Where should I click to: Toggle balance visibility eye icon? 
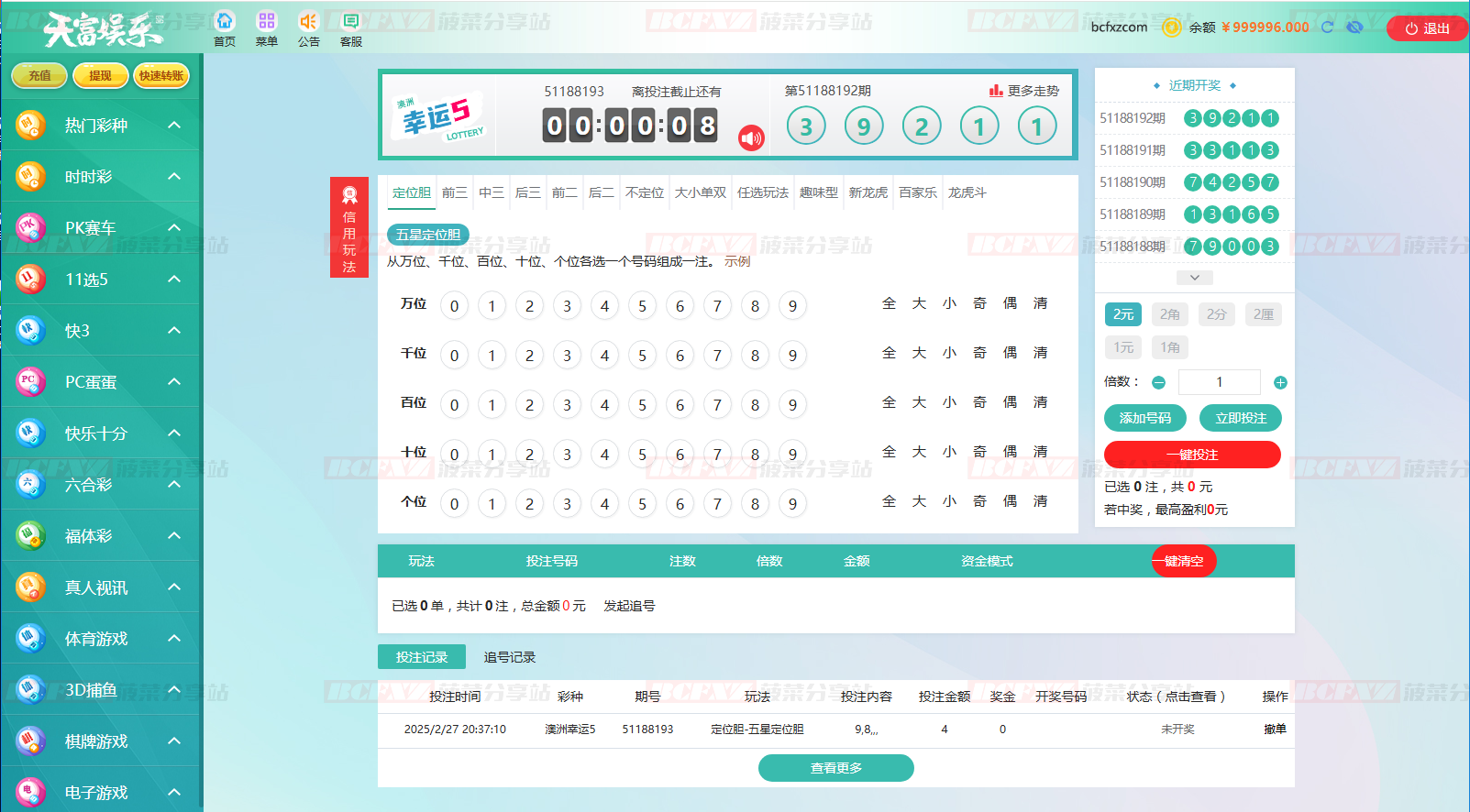1354,27
